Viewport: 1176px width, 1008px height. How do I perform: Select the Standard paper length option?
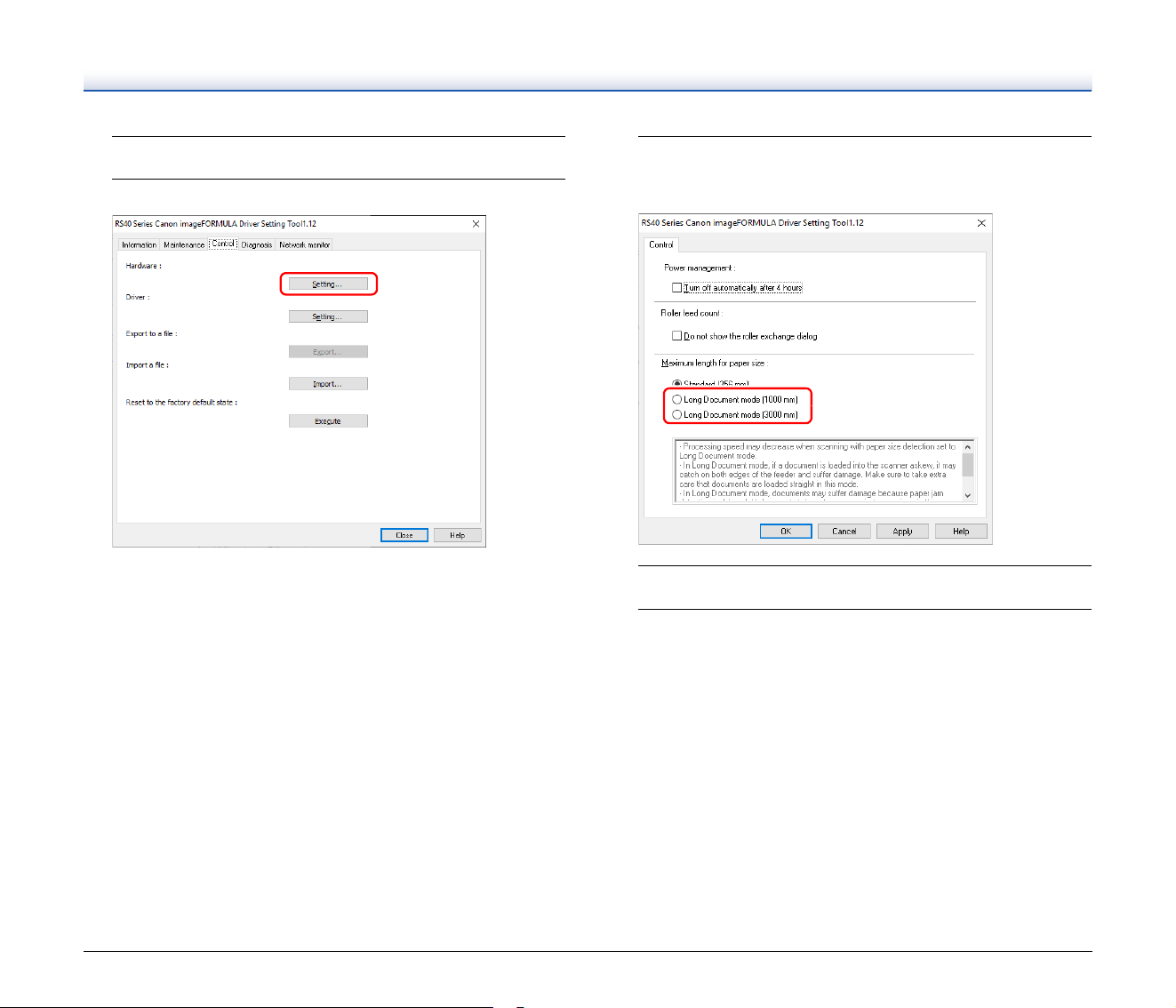pyautogui.click(x=711, y=384)
